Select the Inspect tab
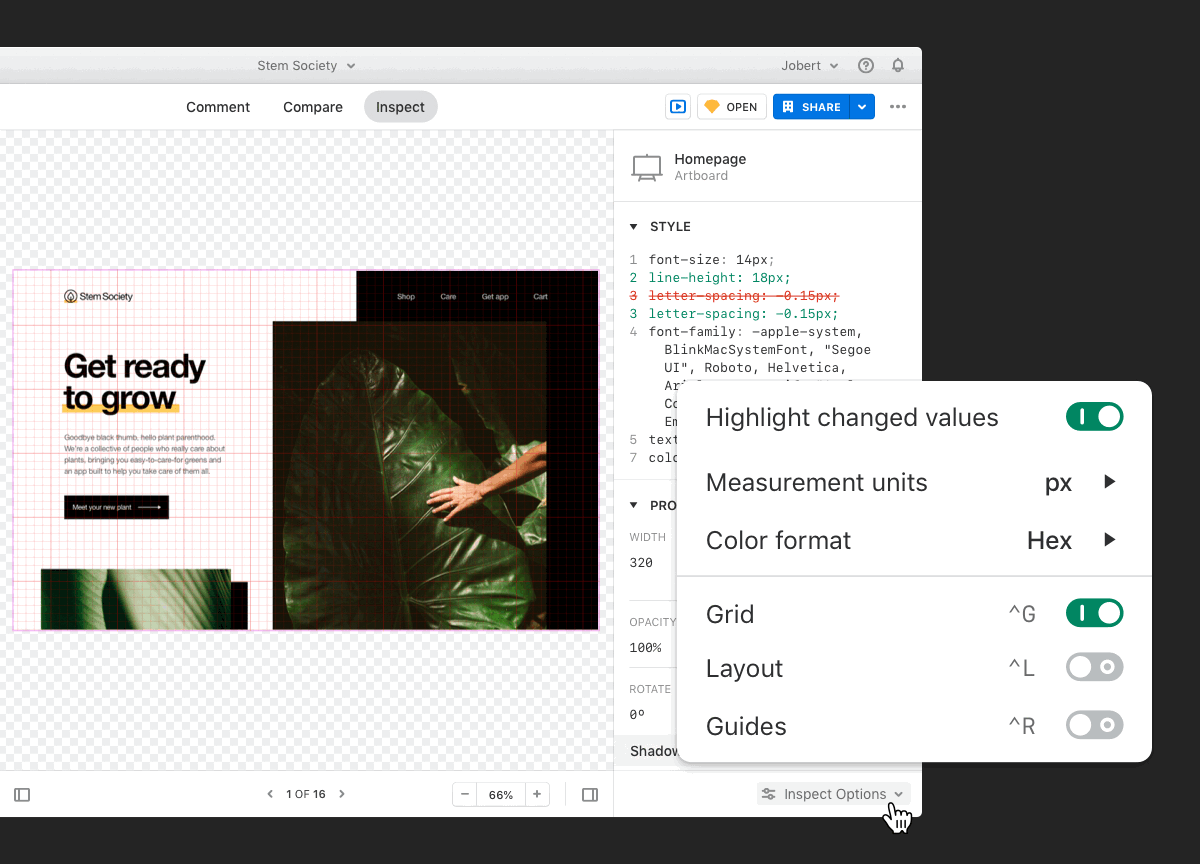Image resolution: width=1200 pixels, height=864 pixels. pyautogui.click(x=400, y=107)
